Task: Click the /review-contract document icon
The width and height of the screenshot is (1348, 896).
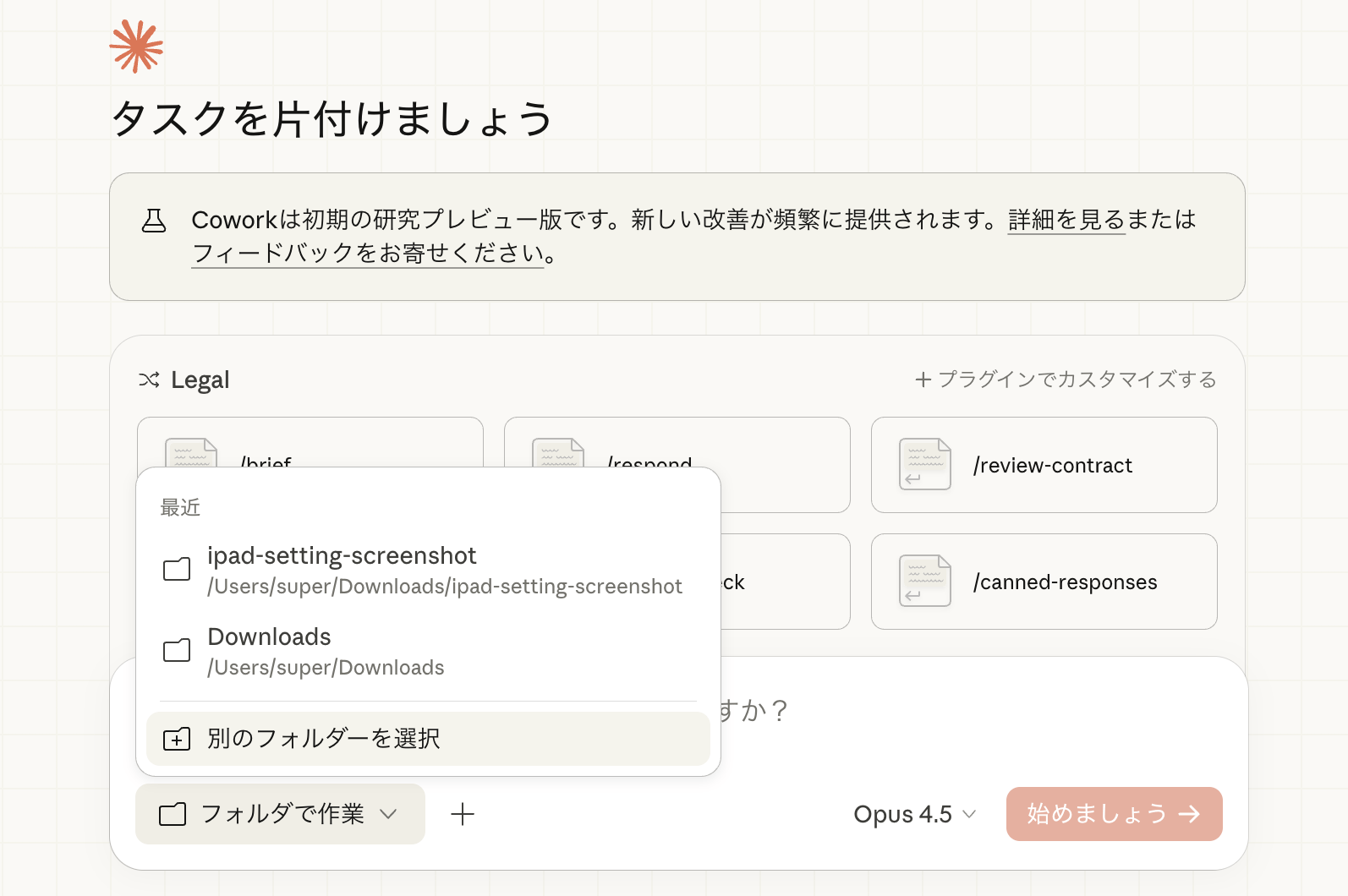Action: click(x=924, y=464)
